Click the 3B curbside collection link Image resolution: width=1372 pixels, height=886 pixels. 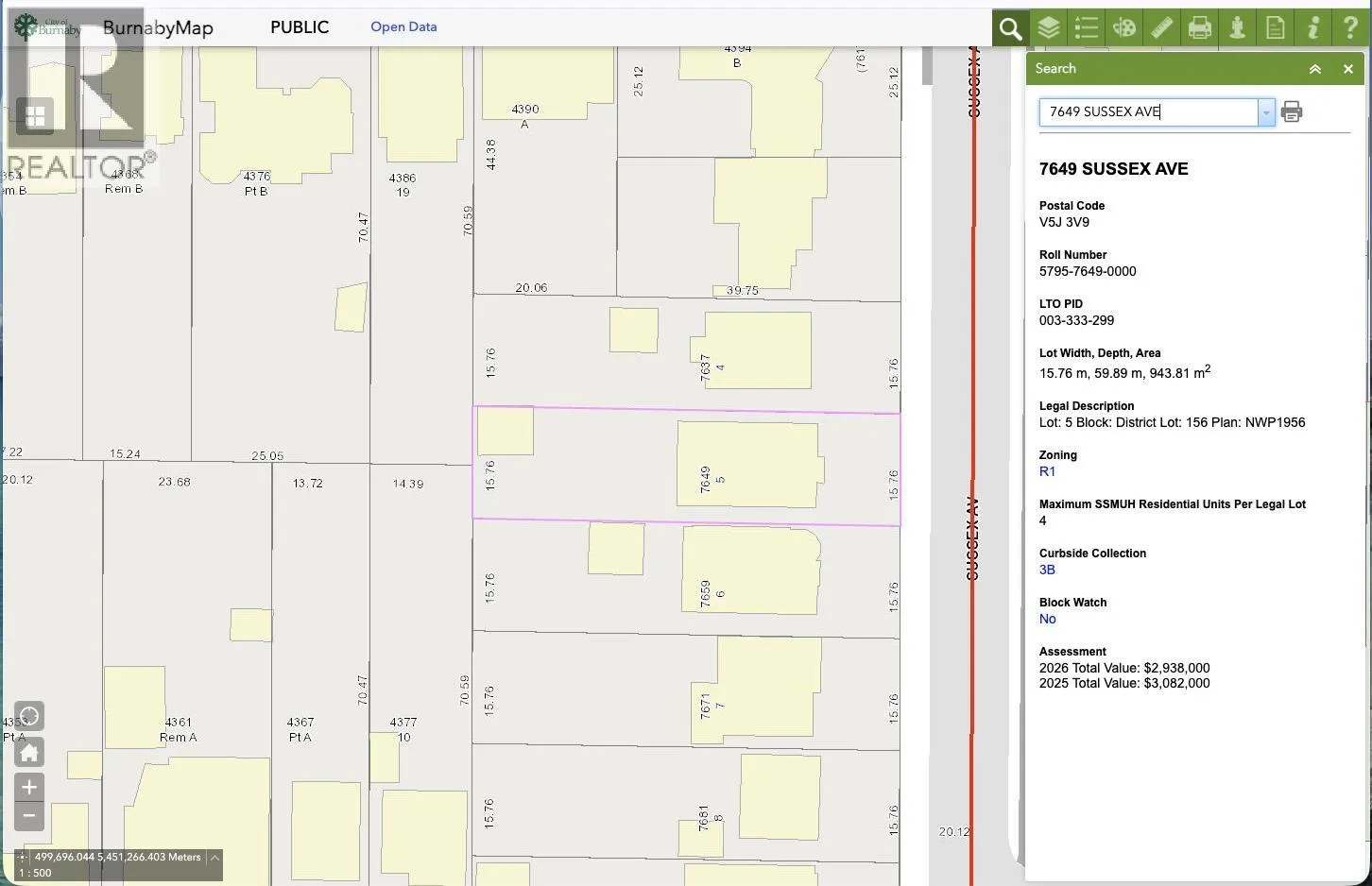(1047, 570)
